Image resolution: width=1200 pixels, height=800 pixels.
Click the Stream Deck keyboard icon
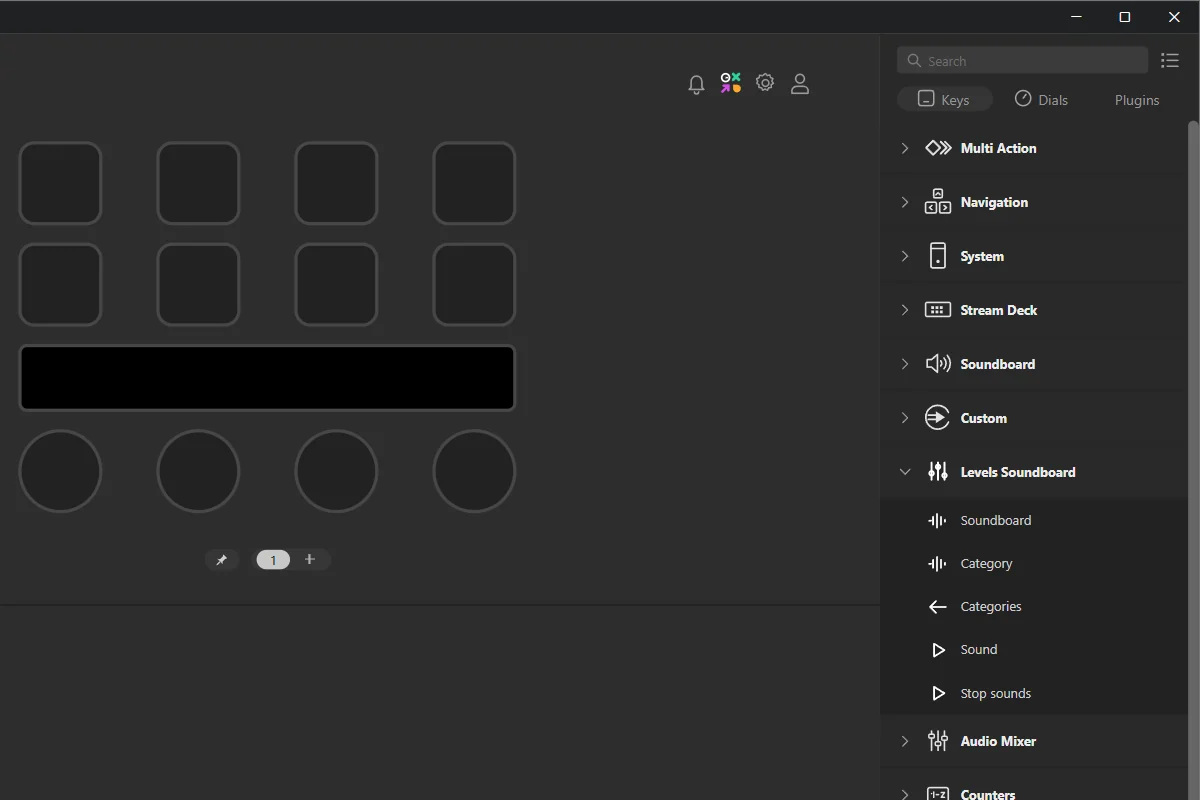(x=938, y=310)
